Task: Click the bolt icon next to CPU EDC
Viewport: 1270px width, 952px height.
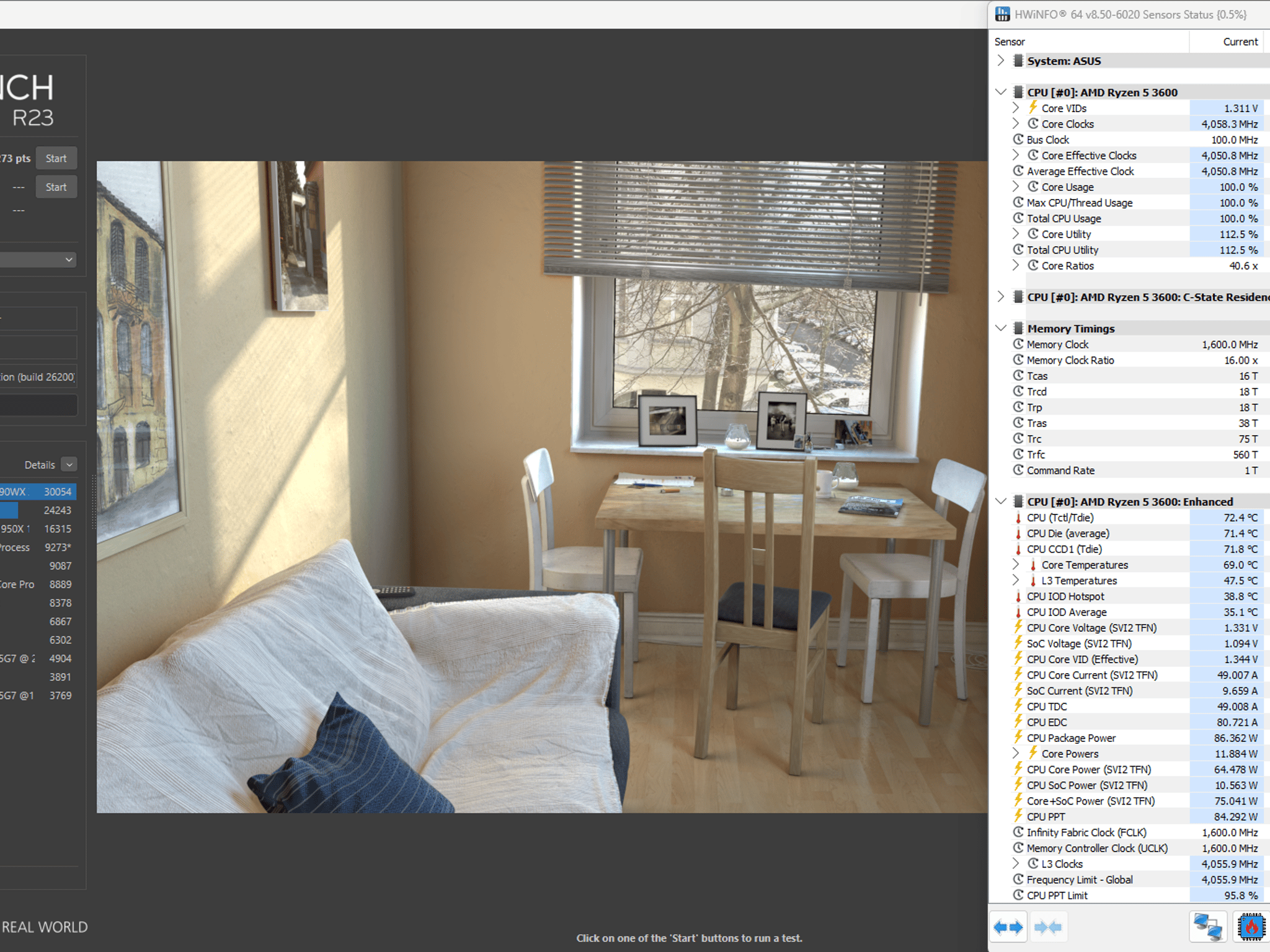Action: [1018, 722]
